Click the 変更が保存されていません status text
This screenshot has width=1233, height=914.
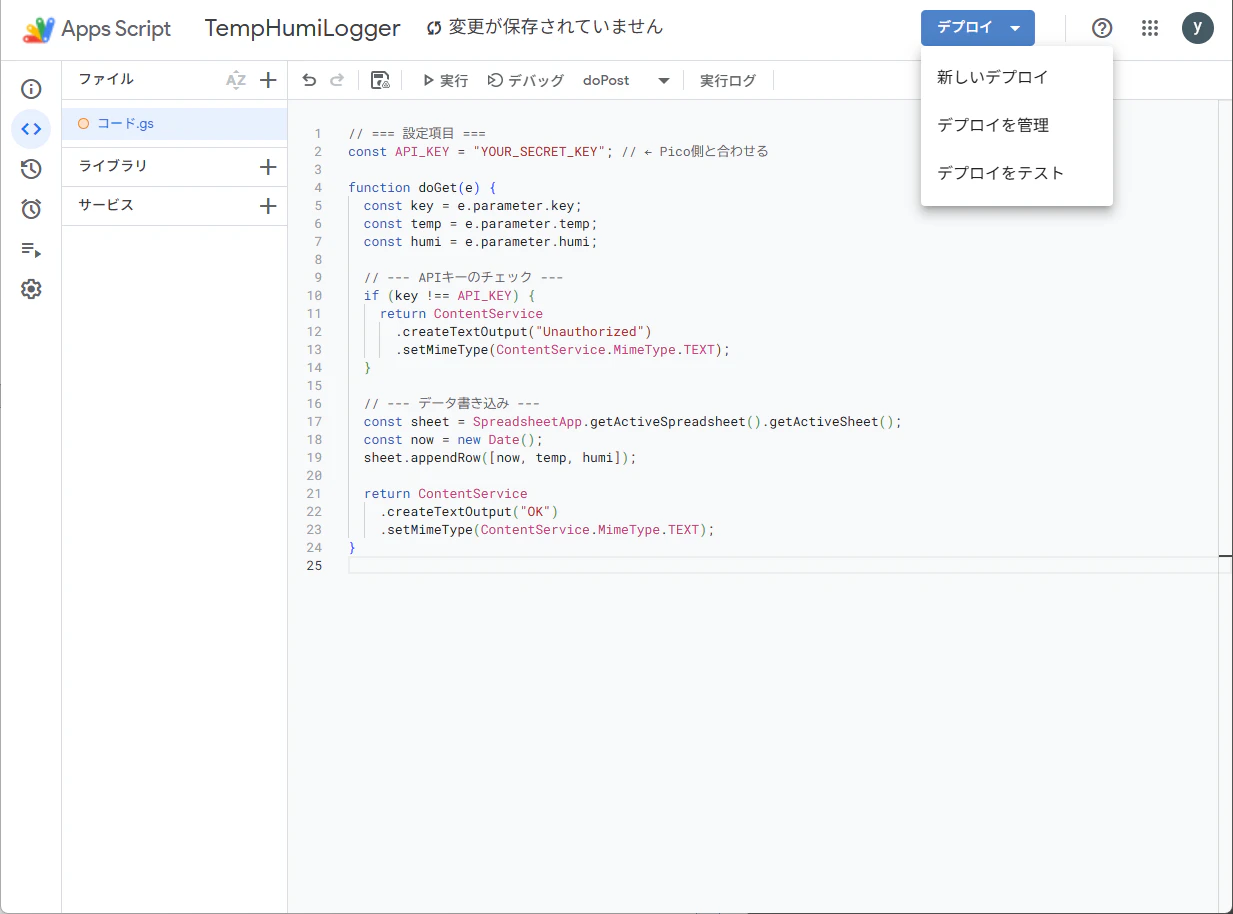point(555,27)
